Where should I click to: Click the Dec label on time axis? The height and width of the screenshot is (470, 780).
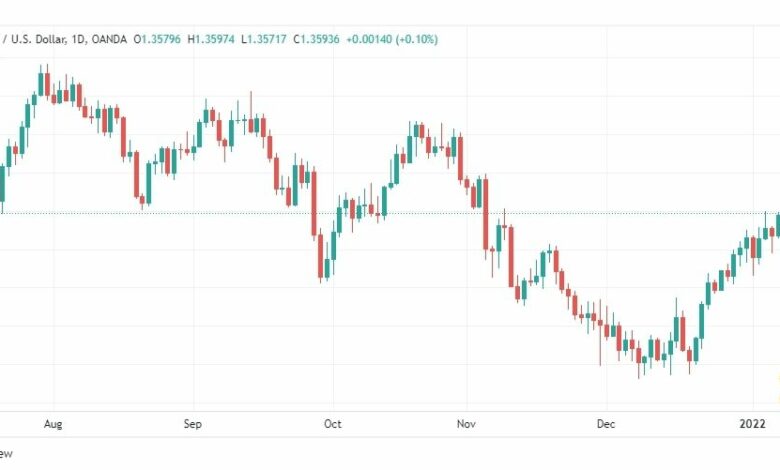pyautogui.click(x=606, y=424)
